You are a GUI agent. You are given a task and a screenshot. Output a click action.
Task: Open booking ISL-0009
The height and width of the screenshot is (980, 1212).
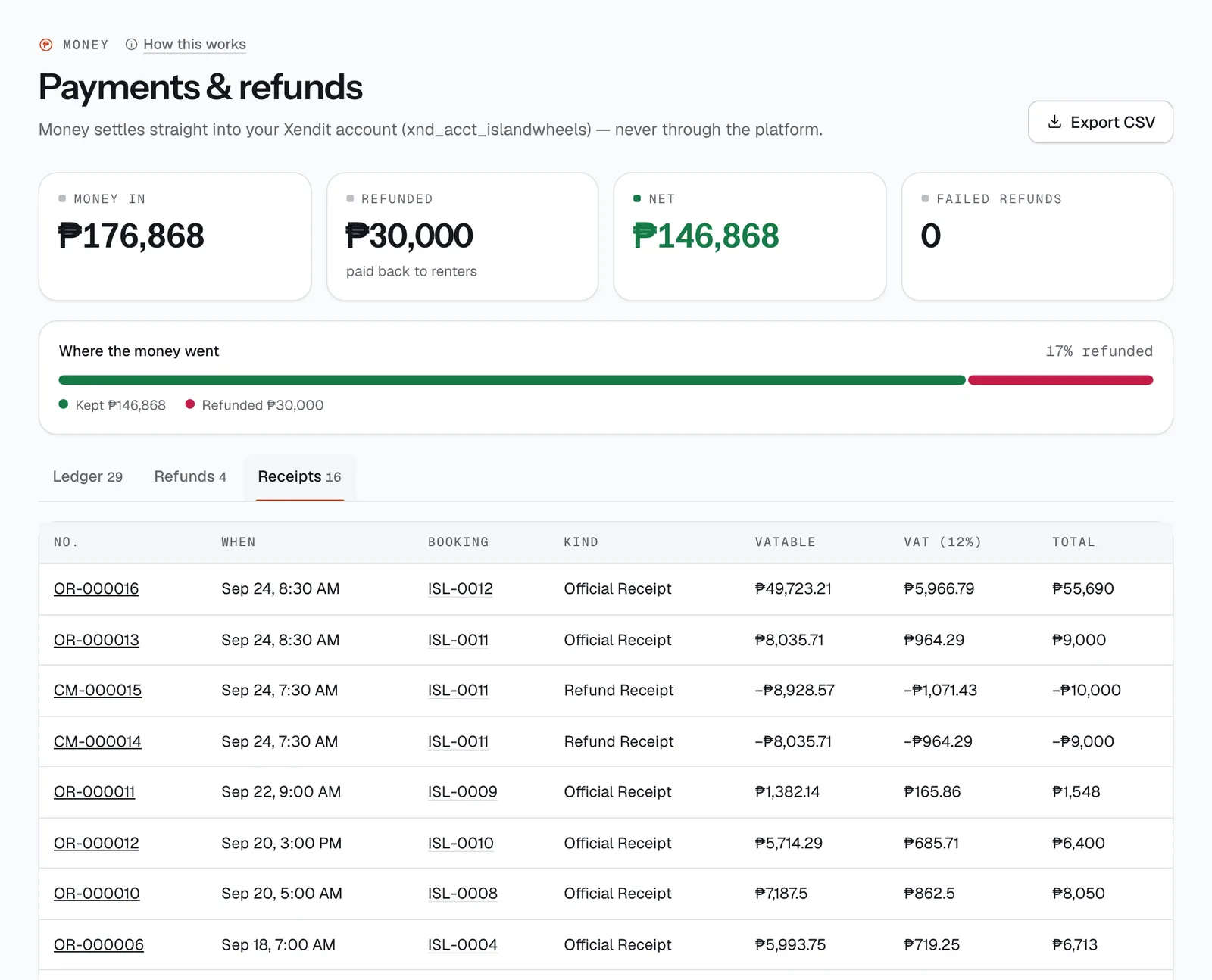[x=463, y=792]
